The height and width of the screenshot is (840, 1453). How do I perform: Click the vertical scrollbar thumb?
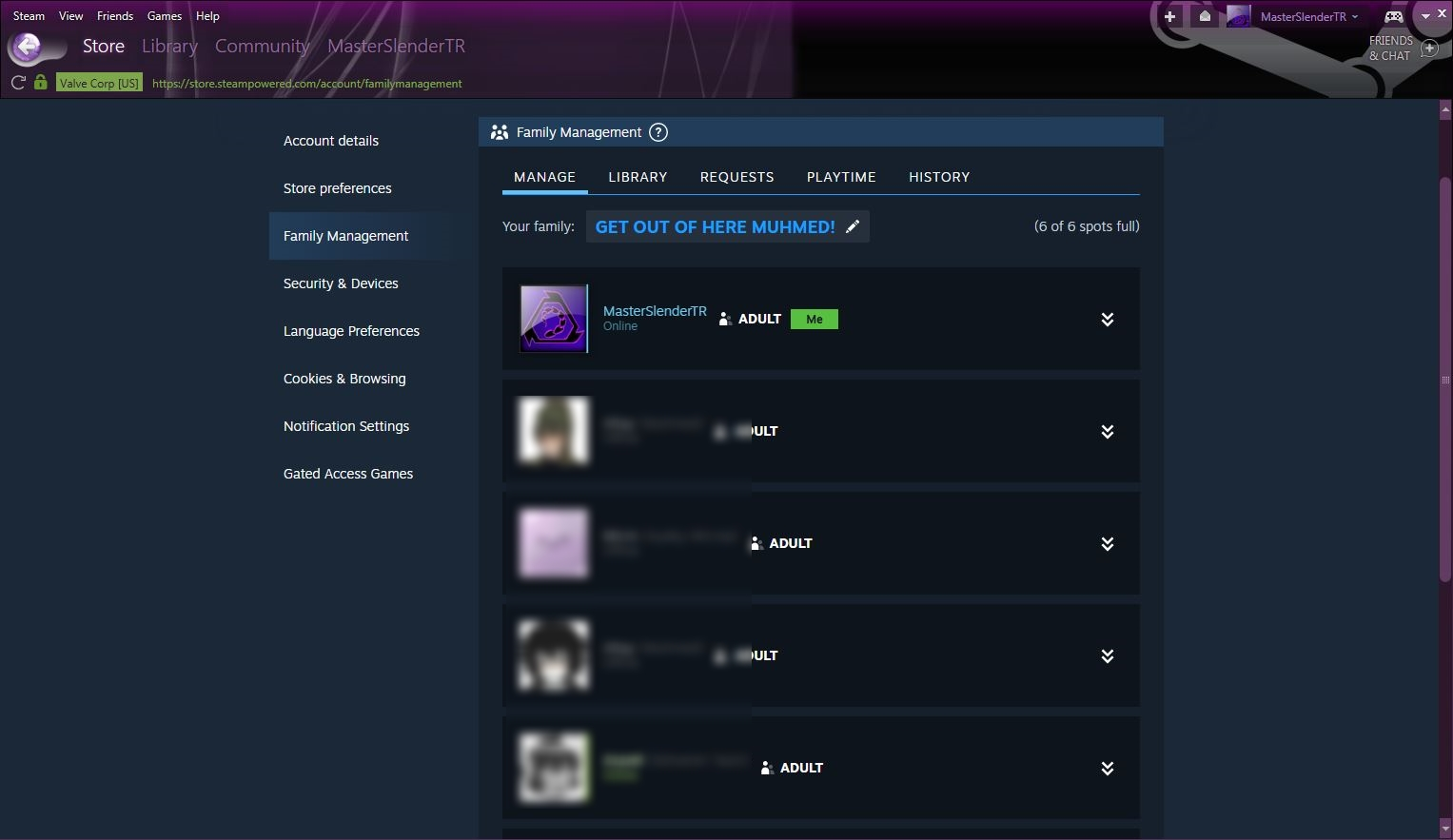[1445, 379]
